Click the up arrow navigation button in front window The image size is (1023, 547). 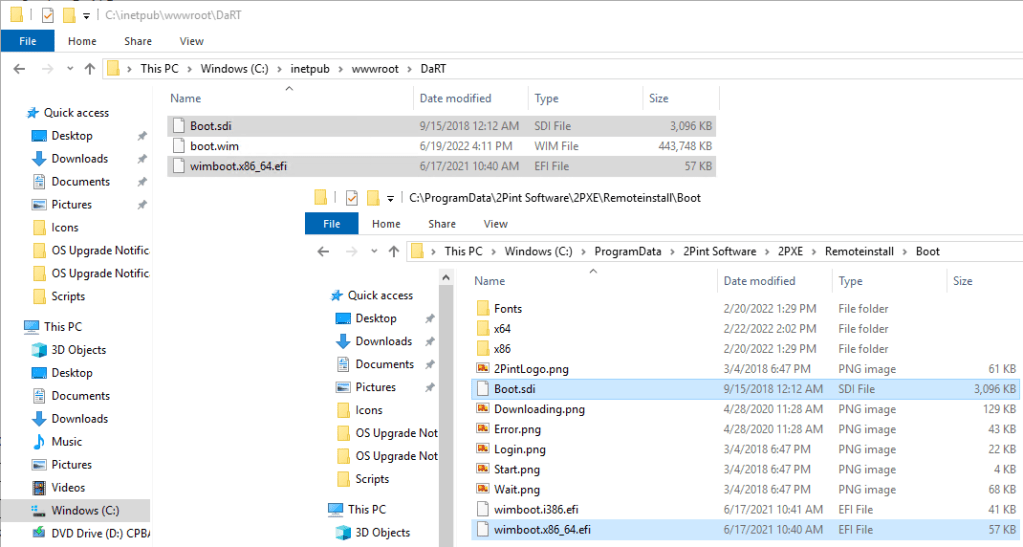392,252
